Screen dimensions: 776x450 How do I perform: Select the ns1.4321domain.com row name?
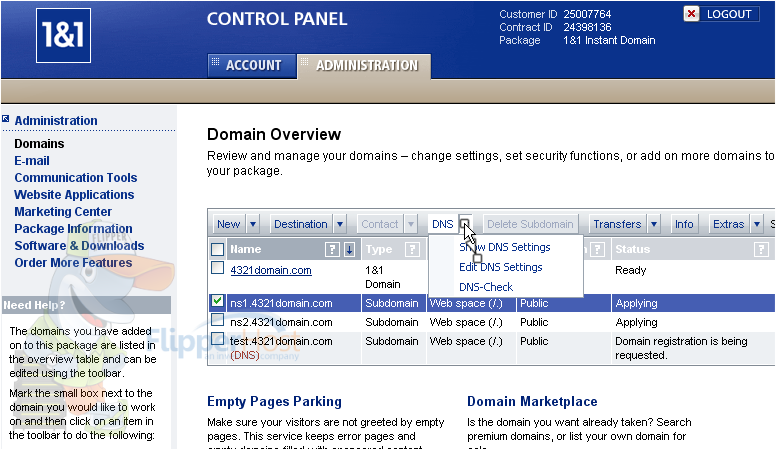pyautogui.click(x=281, y=303)
